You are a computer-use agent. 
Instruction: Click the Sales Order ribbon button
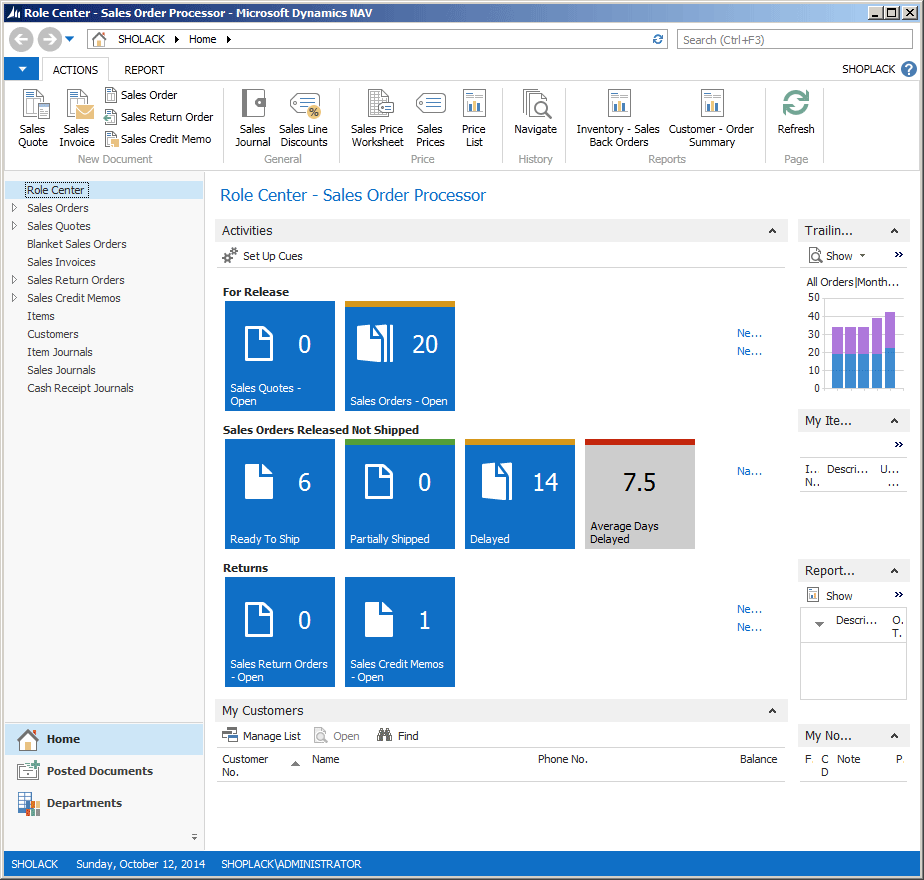[x=141, y=95]
